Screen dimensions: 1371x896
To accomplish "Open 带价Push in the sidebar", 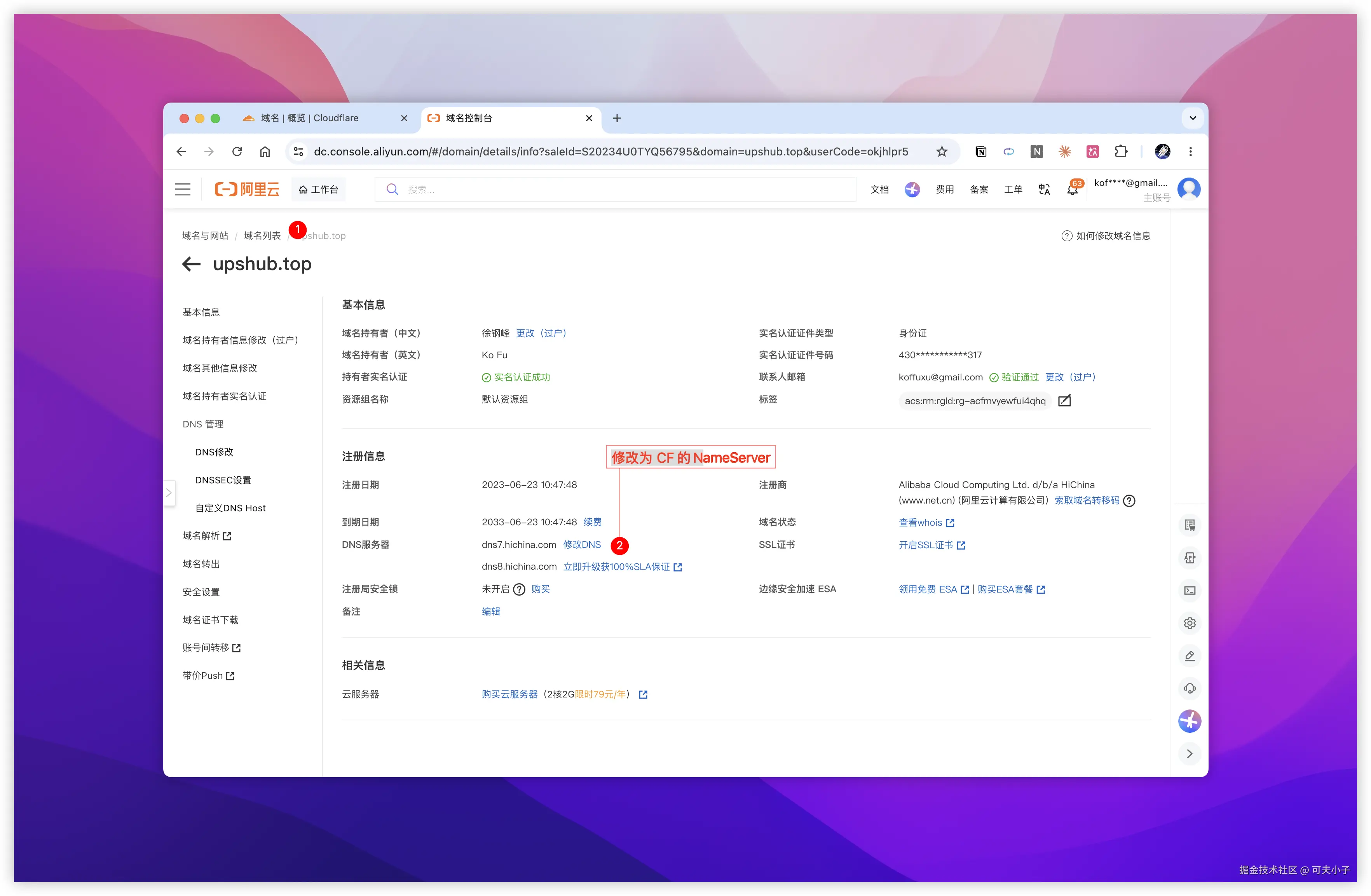I will coord(209,675).
